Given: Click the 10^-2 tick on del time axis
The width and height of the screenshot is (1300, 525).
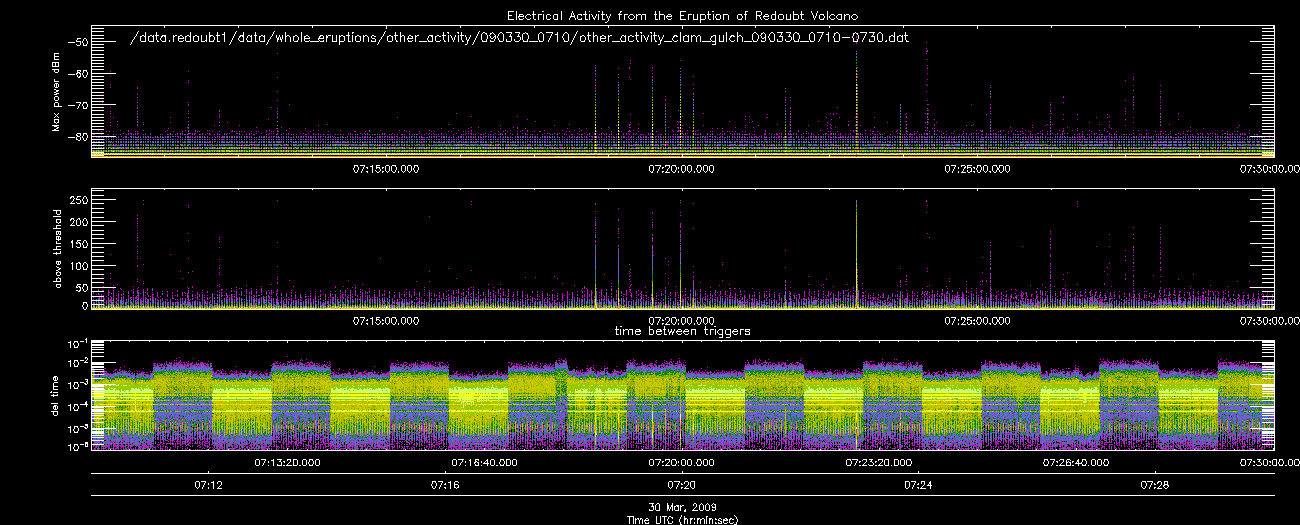Looking at the screenshot, I should (x=78, y=363).
